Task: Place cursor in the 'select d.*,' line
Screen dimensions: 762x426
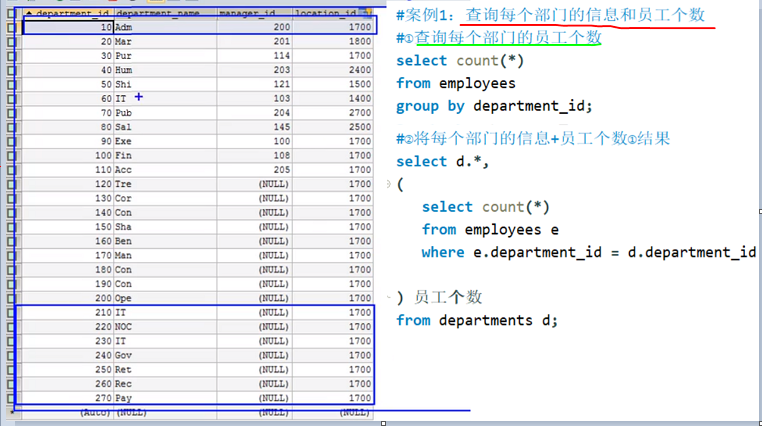Action: (442, 161)
